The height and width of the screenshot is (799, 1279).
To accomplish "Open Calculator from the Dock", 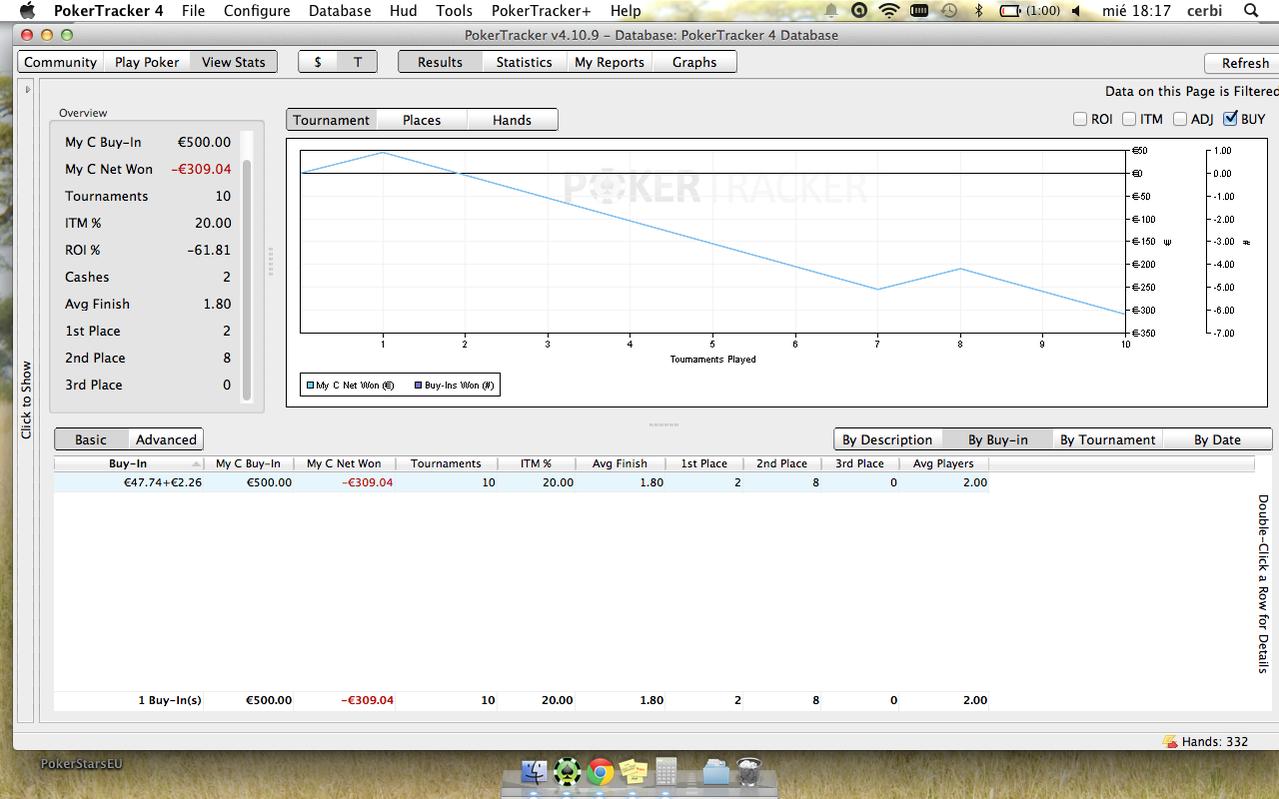I will point(666,772).
